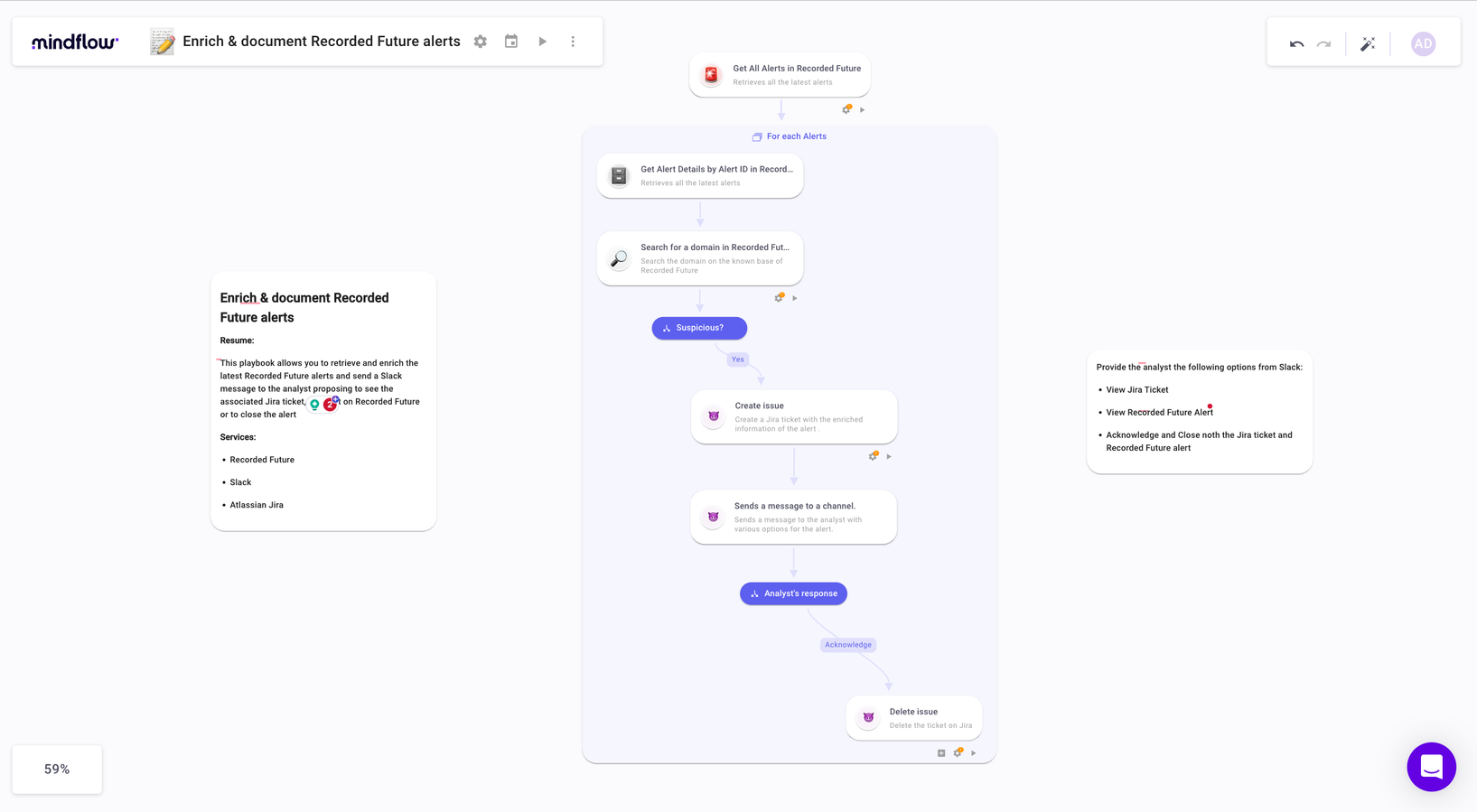Select the Create issue node

coord(794,416)
